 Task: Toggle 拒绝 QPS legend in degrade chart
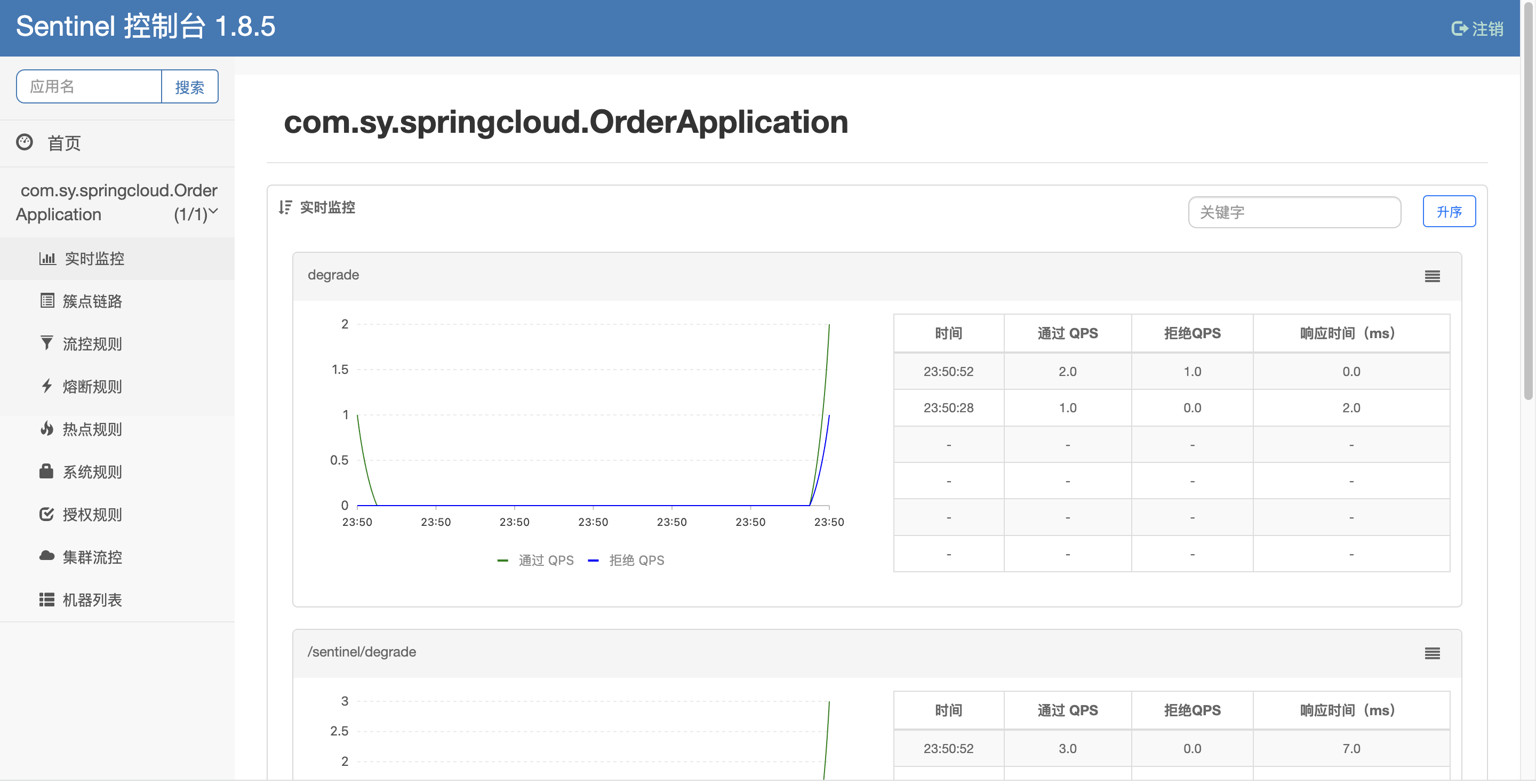[x=626, y=560]
